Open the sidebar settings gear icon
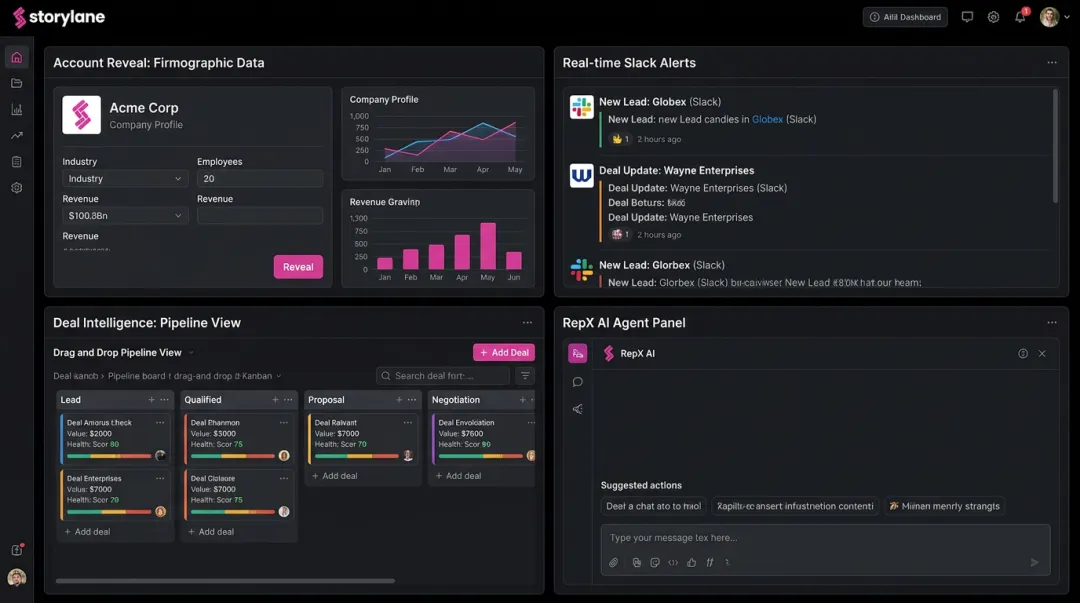Viewport: 1080px width, 603px height. coord(17,187)
